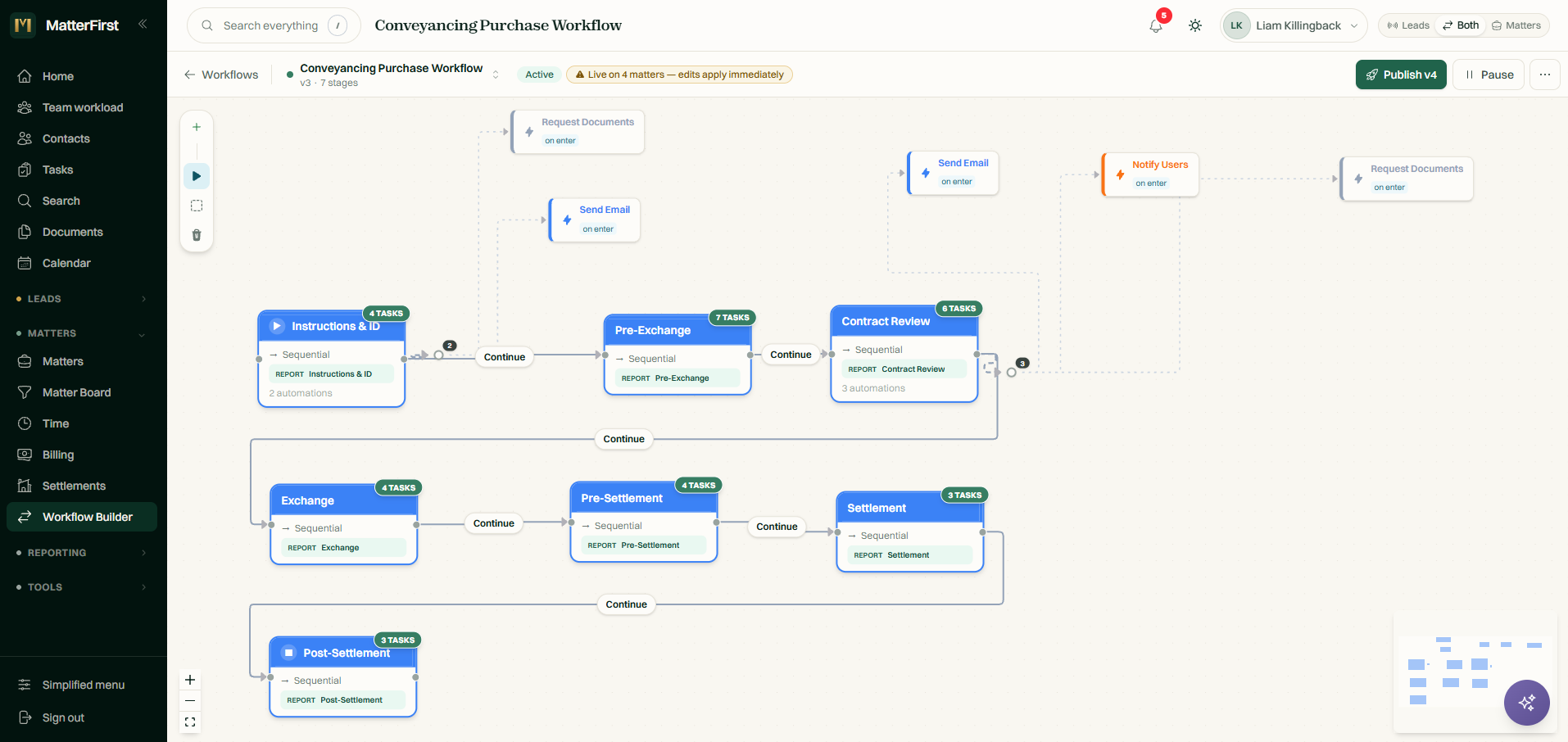Viewport: 1568px width, 742px height.
Task: Open the Liam Killingback user dropdown
Action: point(1293,25)
